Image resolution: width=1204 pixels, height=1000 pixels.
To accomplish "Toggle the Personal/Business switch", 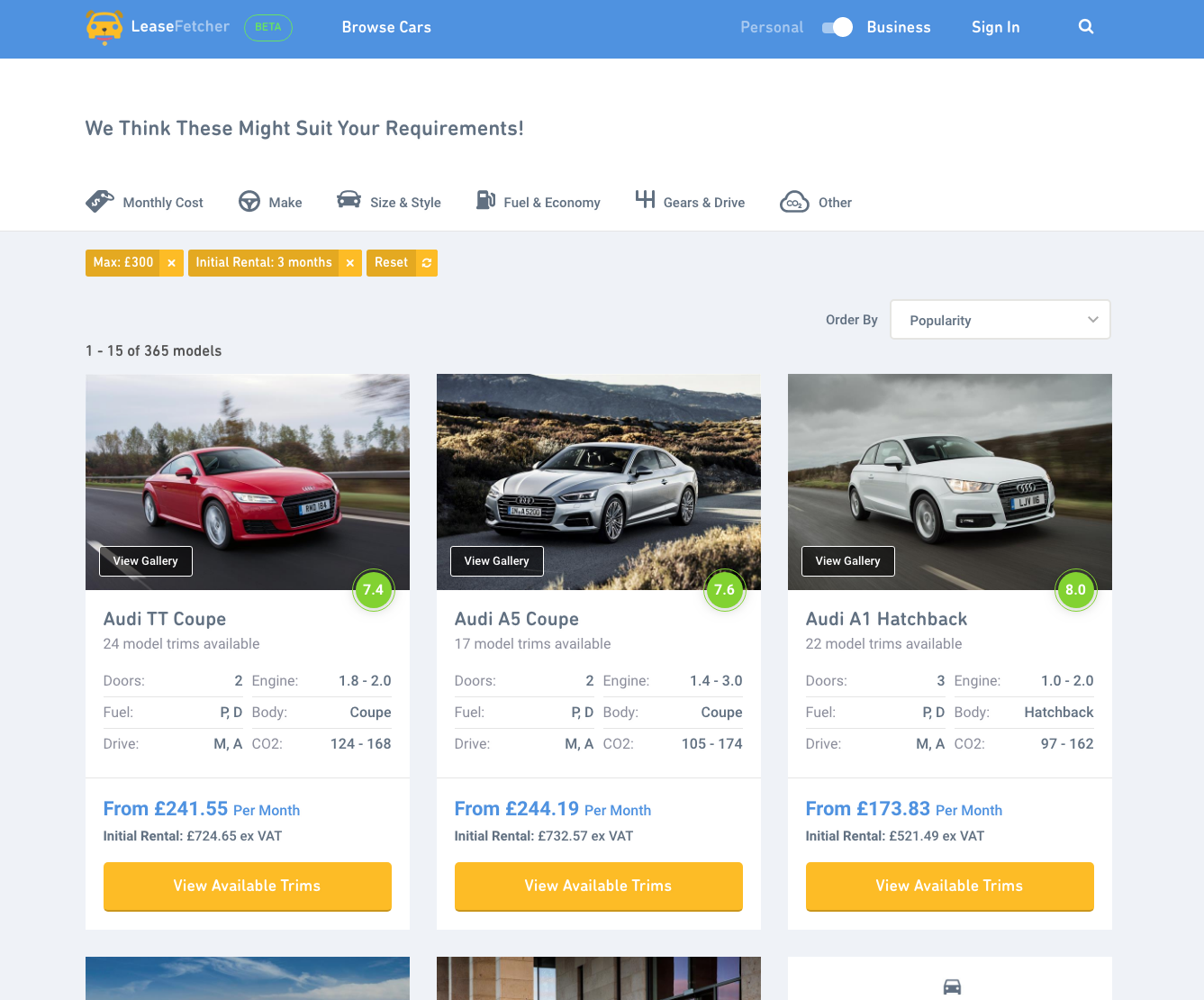I will coord(837,27).
